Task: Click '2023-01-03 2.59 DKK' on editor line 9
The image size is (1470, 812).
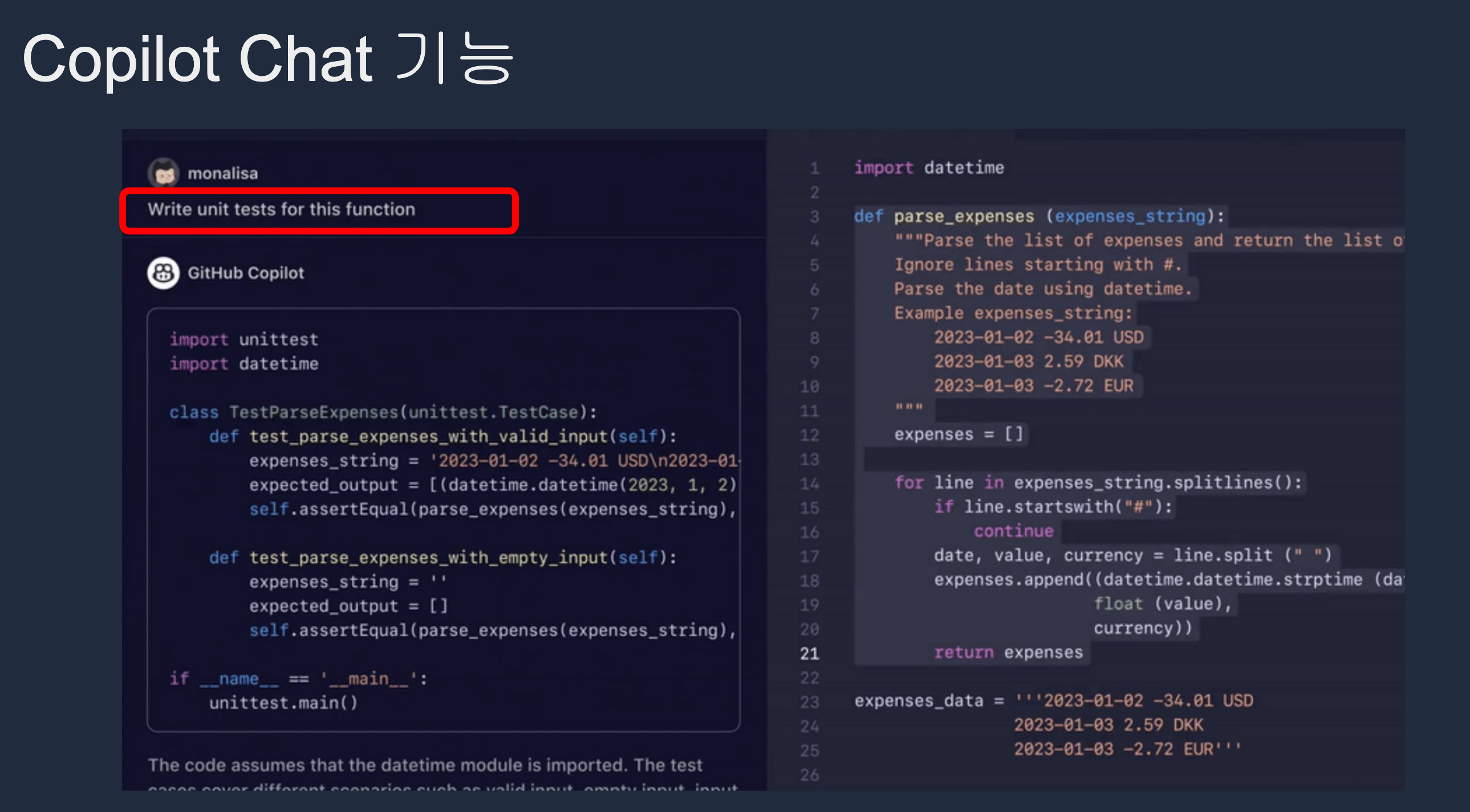Action: [x=1028, y=362]
